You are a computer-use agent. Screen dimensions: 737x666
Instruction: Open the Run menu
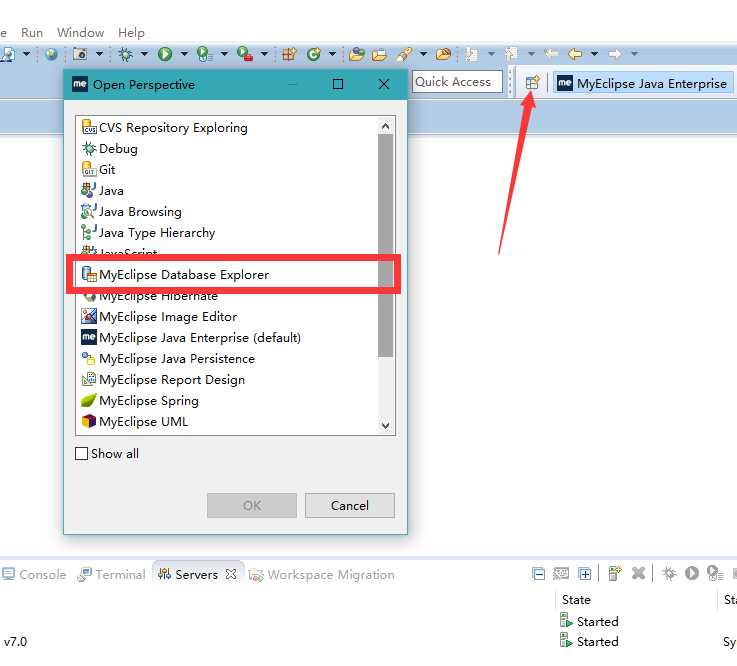coord(32,32)
